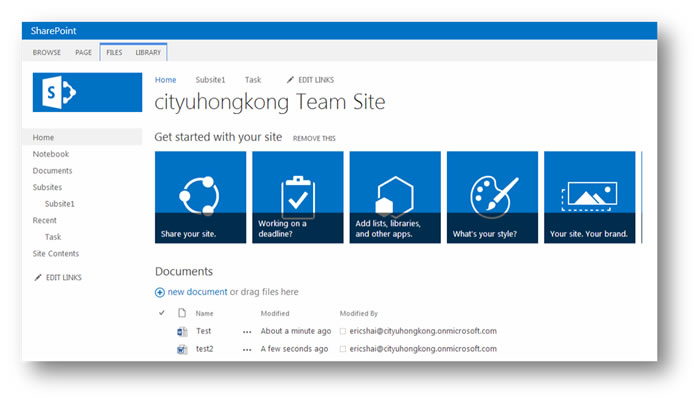
Task: Select Subsite1 in the left navigation tree
Action: pos(60,203)
